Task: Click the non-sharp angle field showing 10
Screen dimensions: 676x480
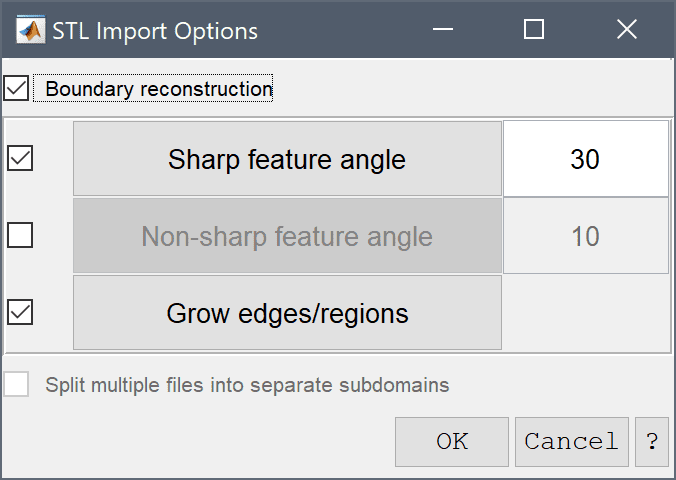Action: coord(586,235)
